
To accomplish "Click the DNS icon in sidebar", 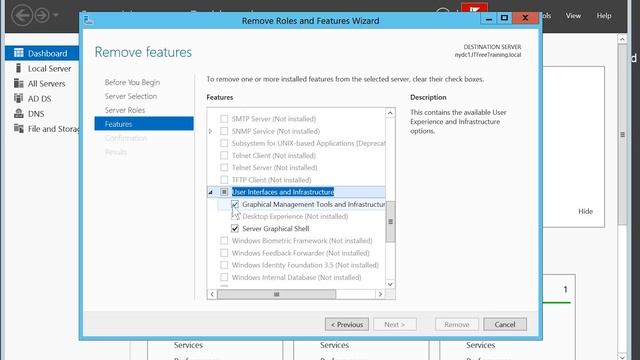I will click(19, 113).
